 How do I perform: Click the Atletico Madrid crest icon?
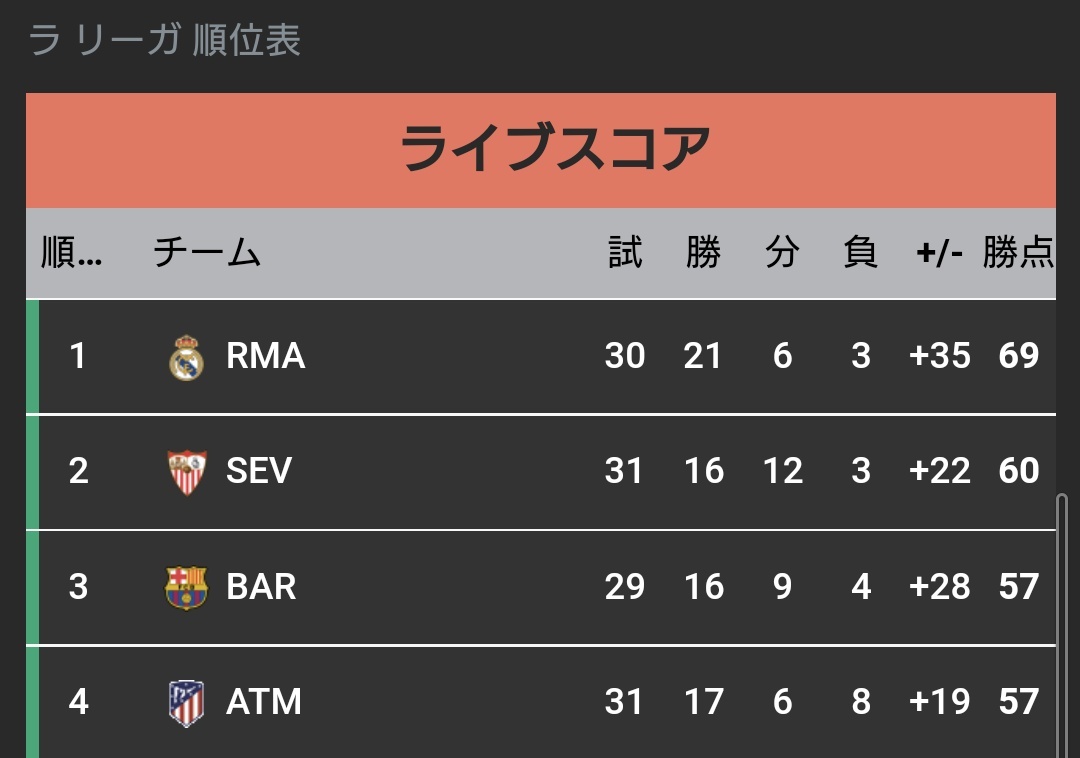186,703
